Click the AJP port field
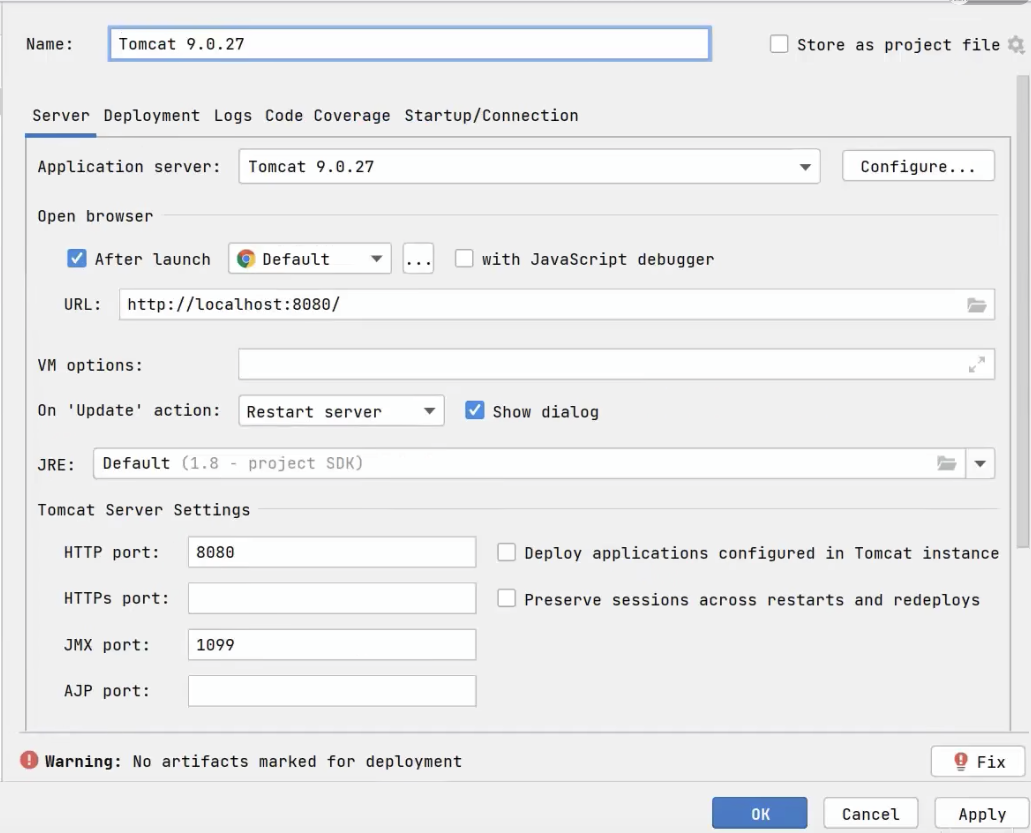This screenshot has width=1031, height=833. [332, 691]
